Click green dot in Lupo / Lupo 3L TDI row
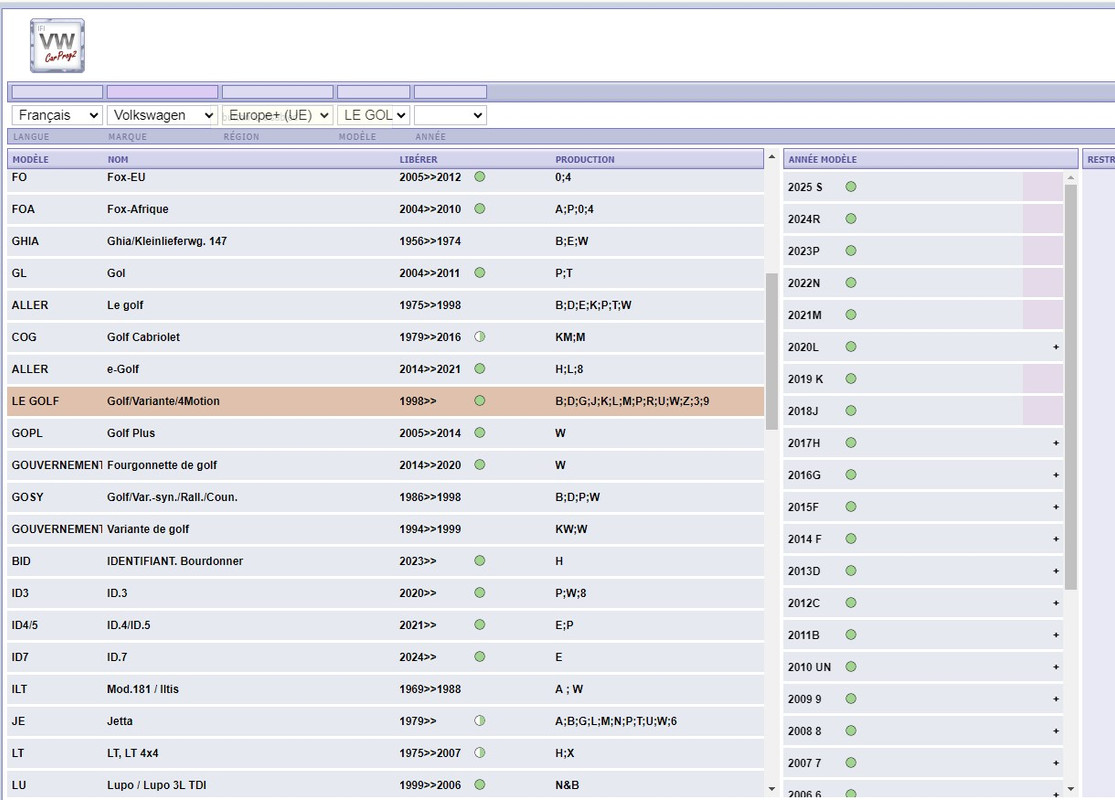This screenshot has height=800, width=1115. (480, 785)
